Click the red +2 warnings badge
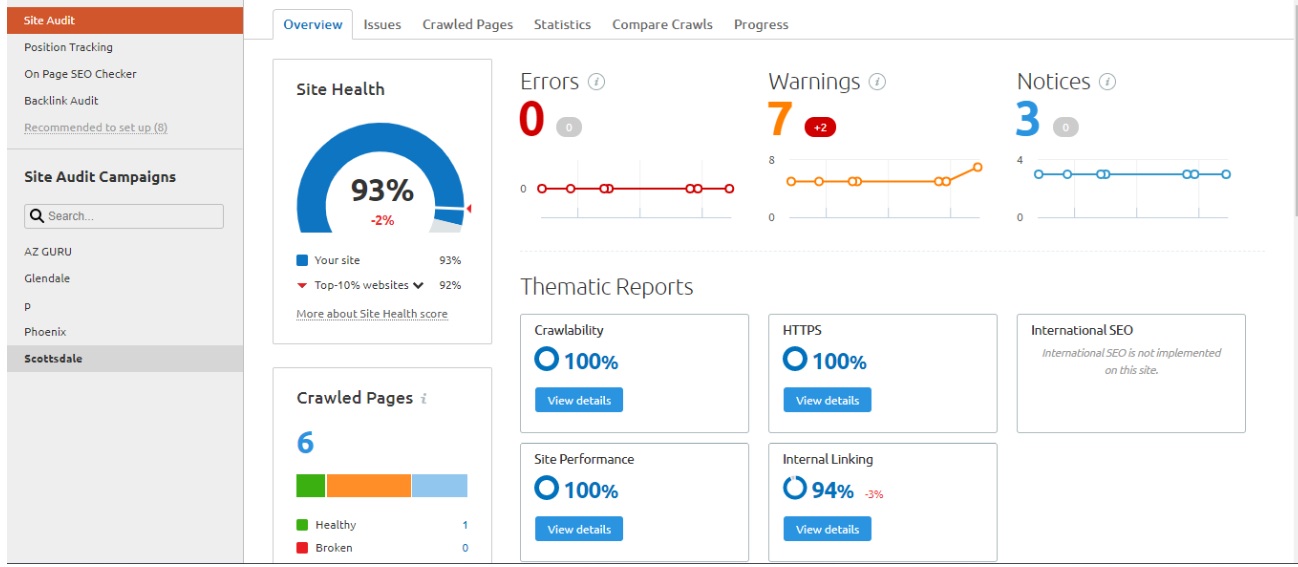1298x567 pixels. 820,127
